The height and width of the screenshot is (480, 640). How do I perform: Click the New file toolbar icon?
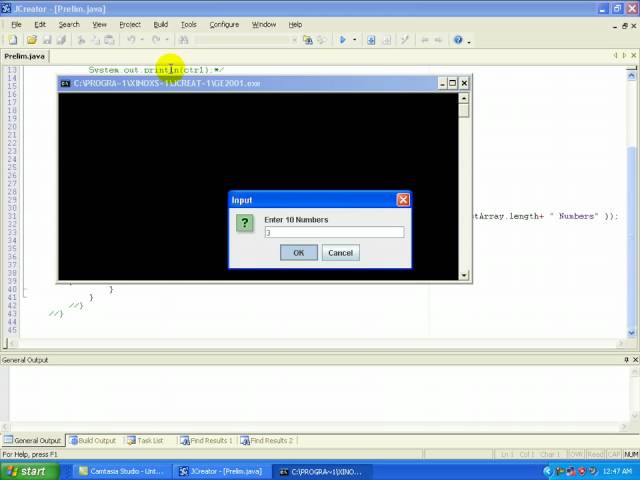pos(13,40)
